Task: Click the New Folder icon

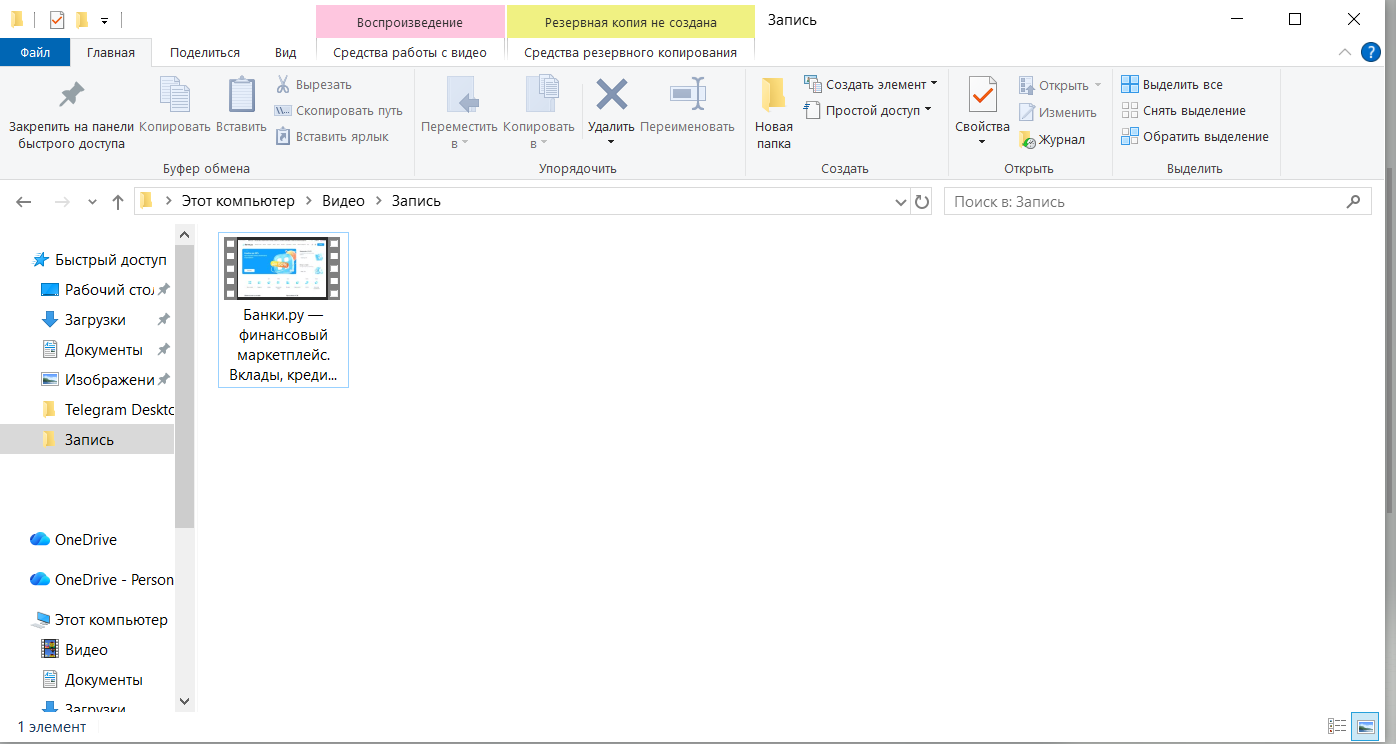Action: pyautogui.click(x=773, y=96)
